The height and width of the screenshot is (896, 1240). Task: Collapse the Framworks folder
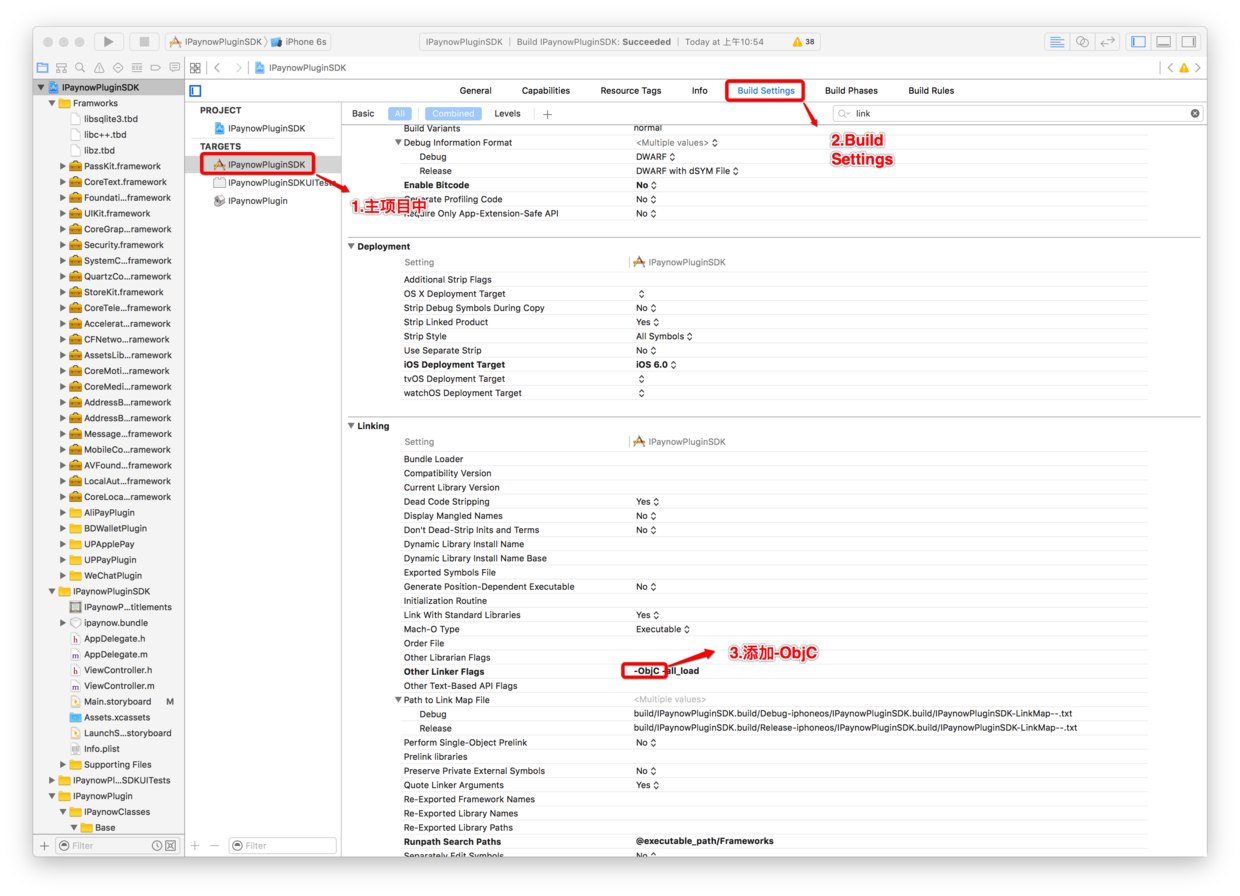point(52,103)
